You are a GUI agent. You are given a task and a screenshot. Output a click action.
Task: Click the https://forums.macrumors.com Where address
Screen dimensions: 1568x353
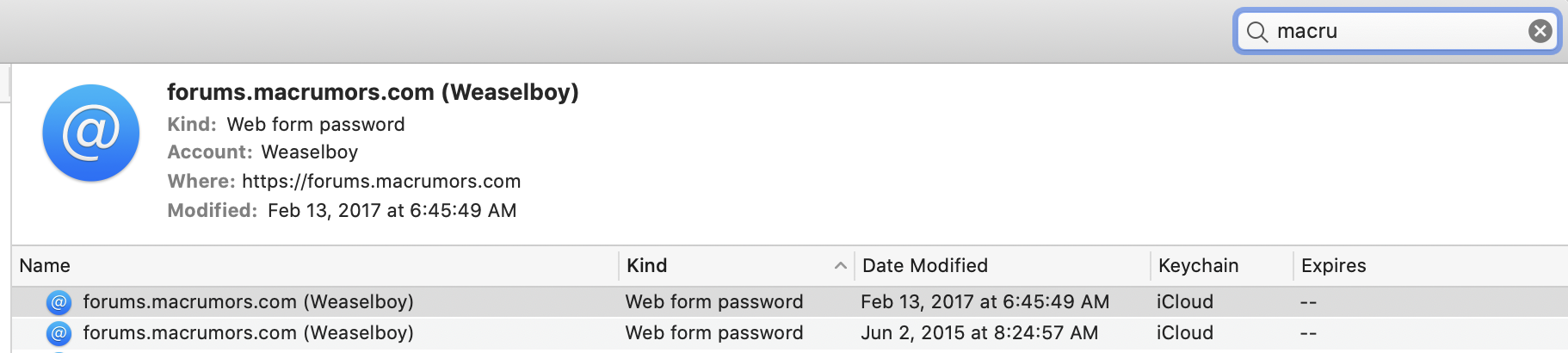[381, 182]
